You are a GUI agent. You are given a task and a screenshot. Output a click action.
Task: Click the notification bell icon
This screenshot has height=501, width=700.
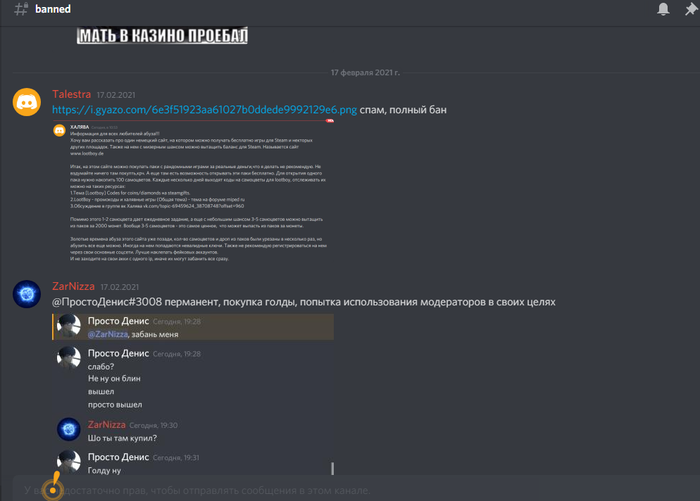(x=662, y=10)
